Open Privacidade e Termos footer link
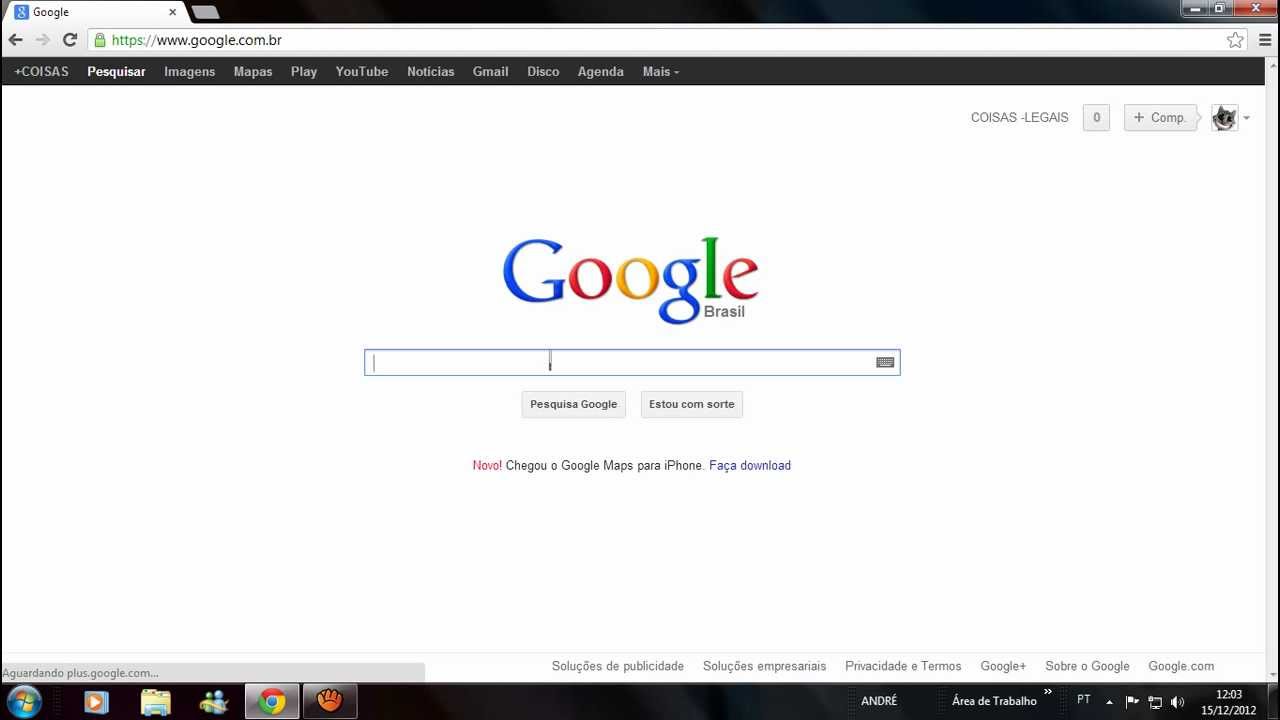This screenshot has width=1280, height=720. [903, 666]
